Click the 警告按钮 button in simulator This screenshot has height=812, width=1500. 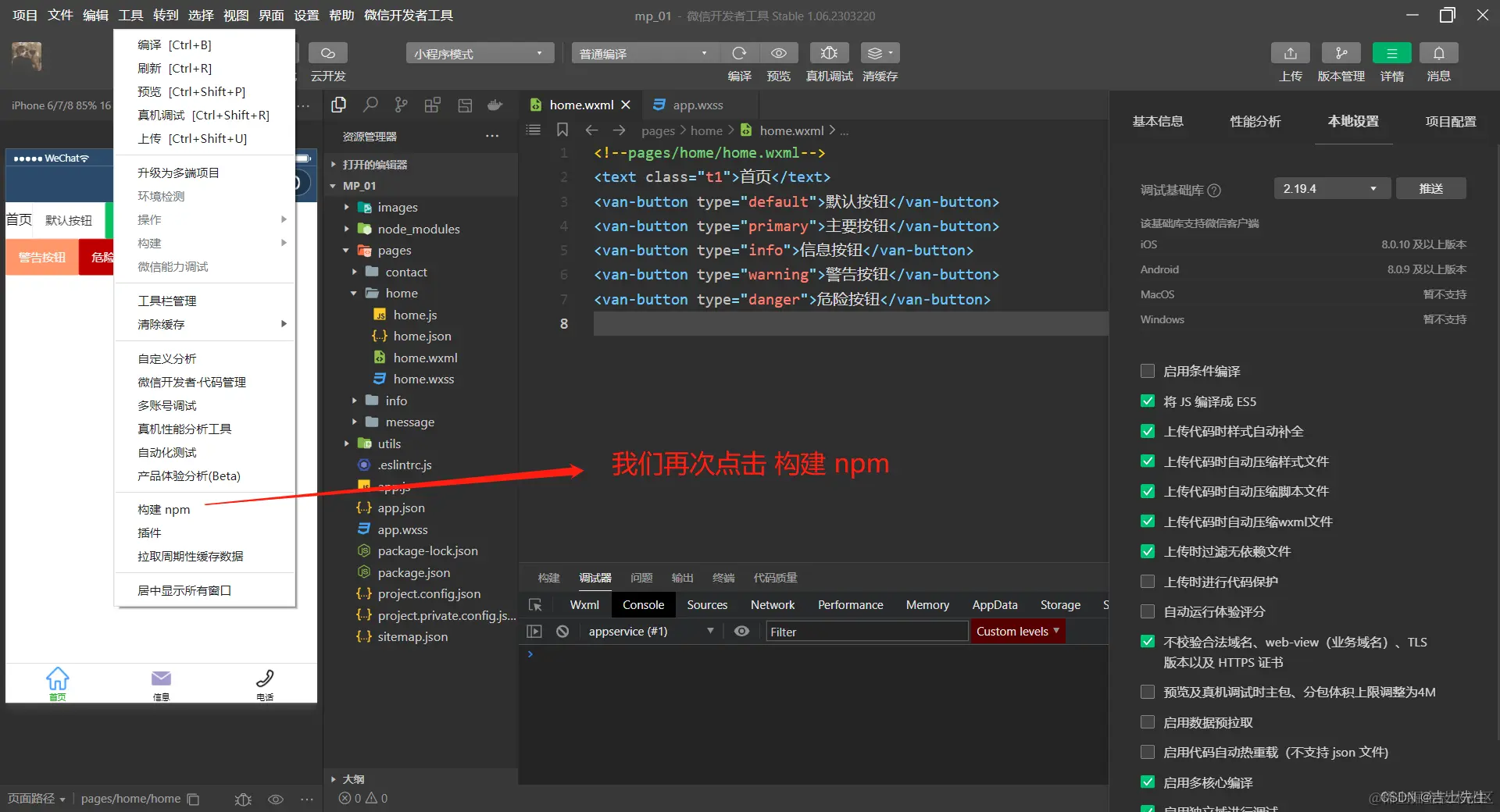click(42, 258)
